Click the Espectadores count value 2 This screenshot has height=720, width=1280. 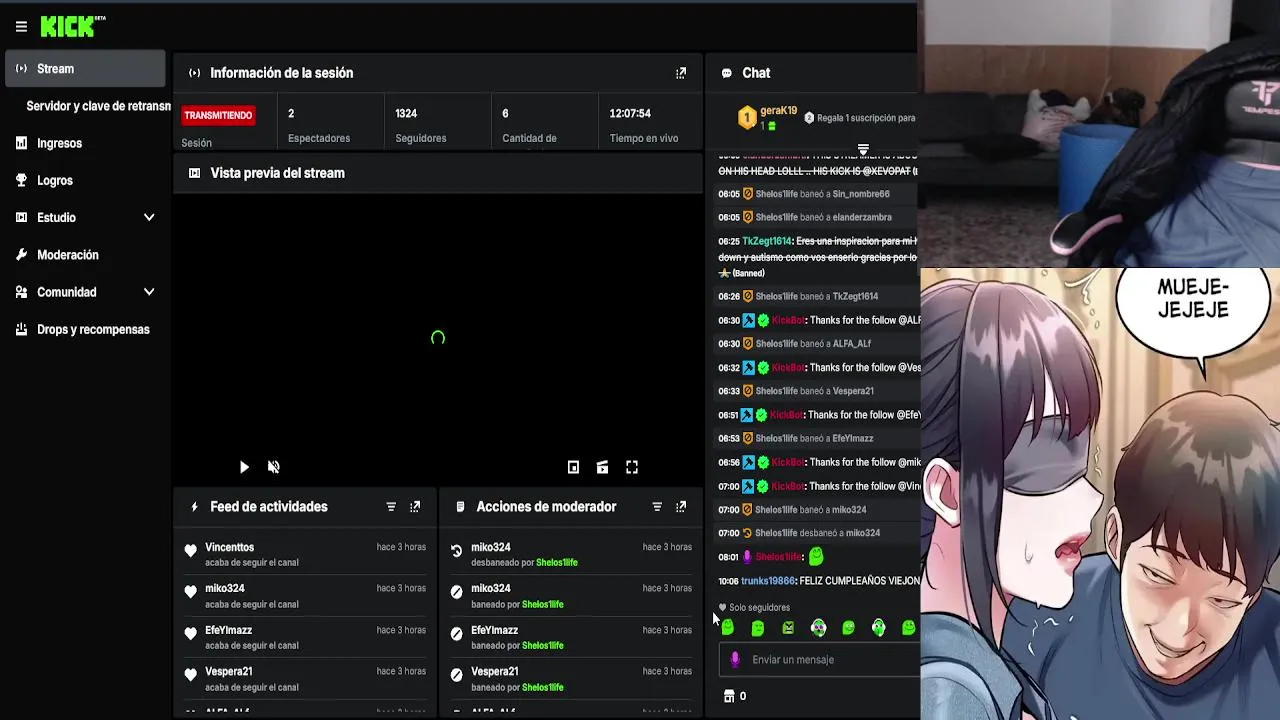click(291, 114)
